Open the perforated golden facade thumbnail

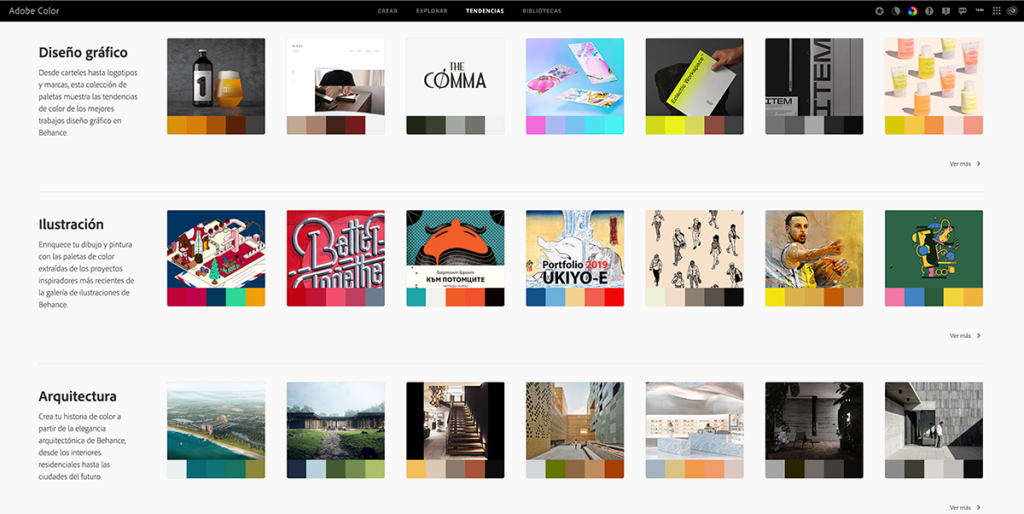575,421
